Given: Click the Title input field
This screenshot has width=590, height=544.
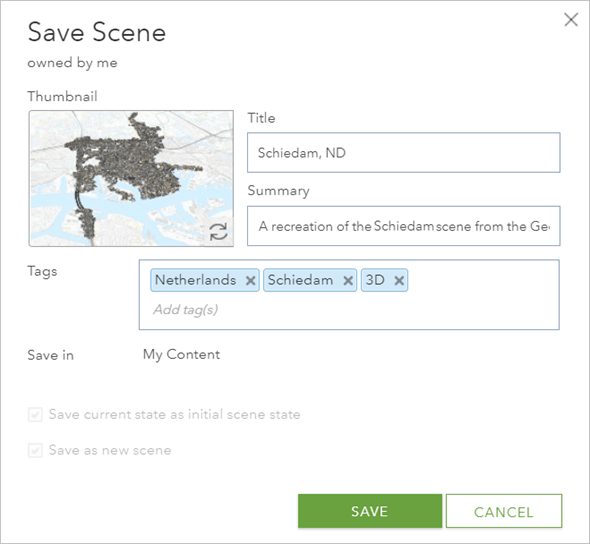Looking at the screenshot, I should [x=403, y=153].
